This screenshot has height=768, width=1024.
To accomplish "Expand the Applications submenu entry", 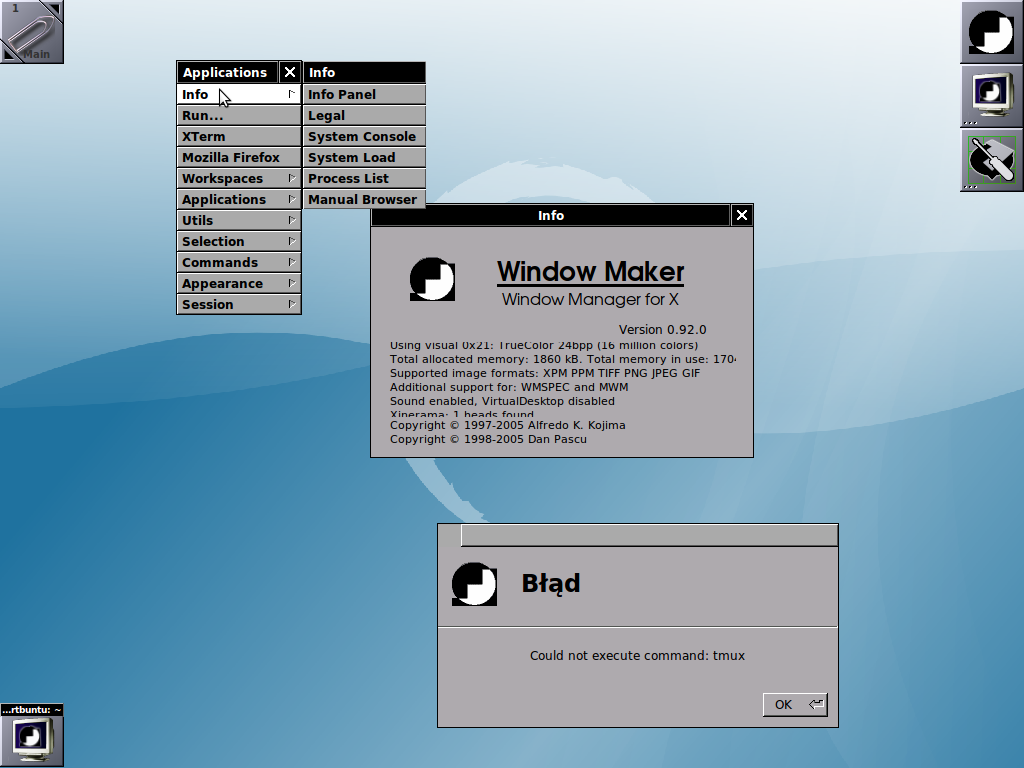I will coord(238,199).
